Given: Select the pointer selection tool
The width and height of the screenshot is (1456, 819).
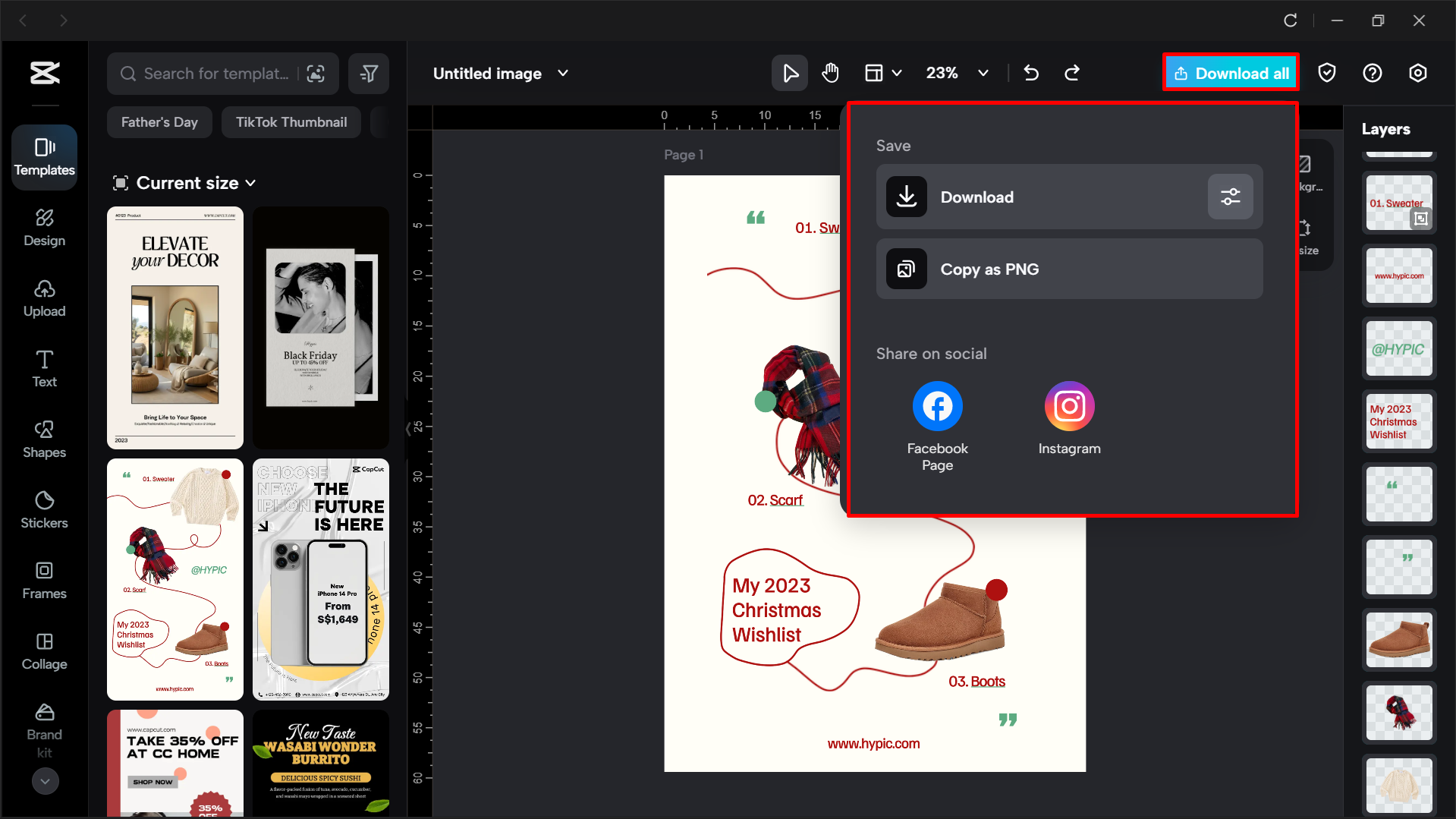Looking at the screenshot, I should (790, 73).
